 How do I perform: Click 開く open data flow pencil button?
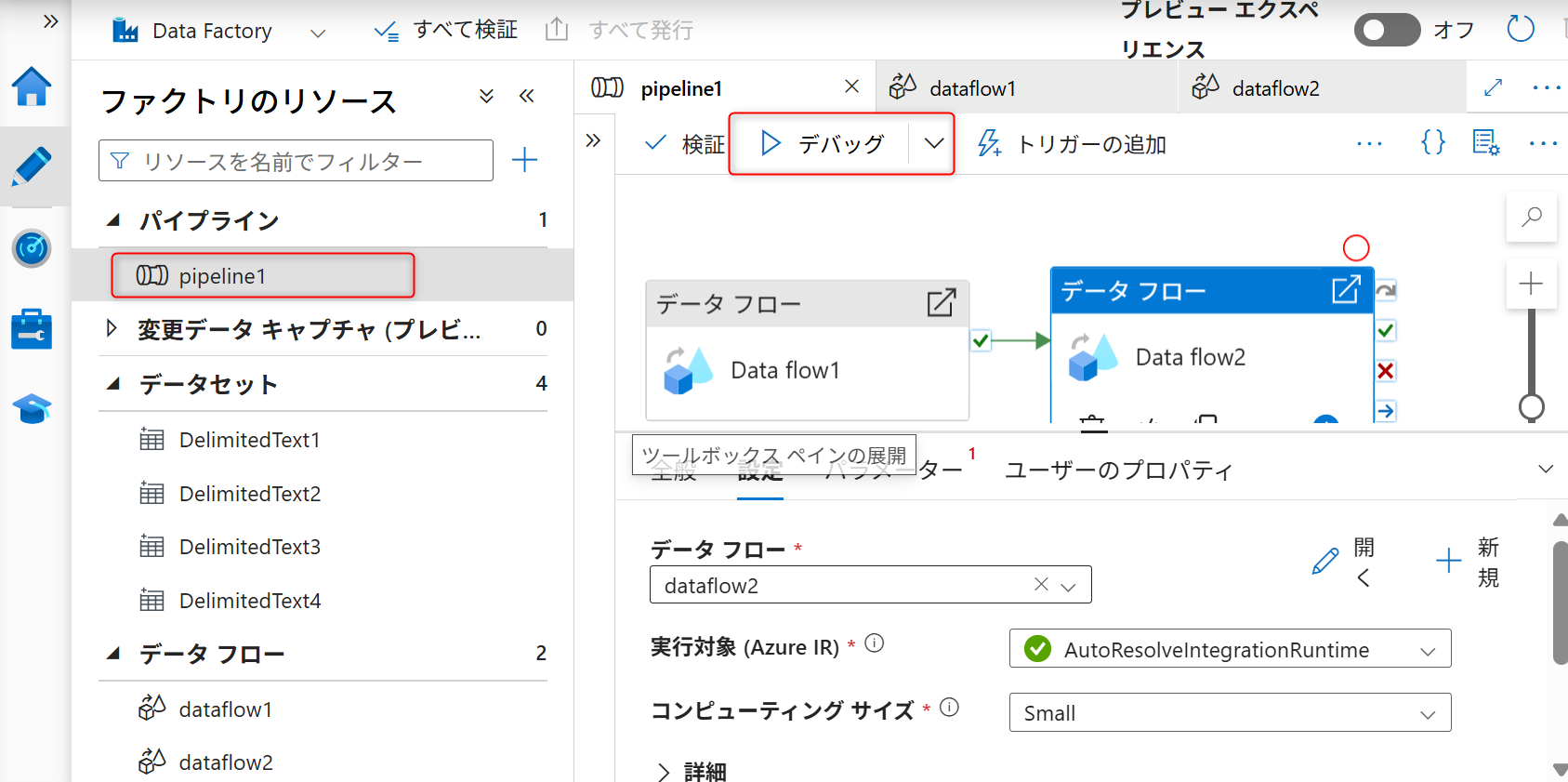coord(1343,562)
